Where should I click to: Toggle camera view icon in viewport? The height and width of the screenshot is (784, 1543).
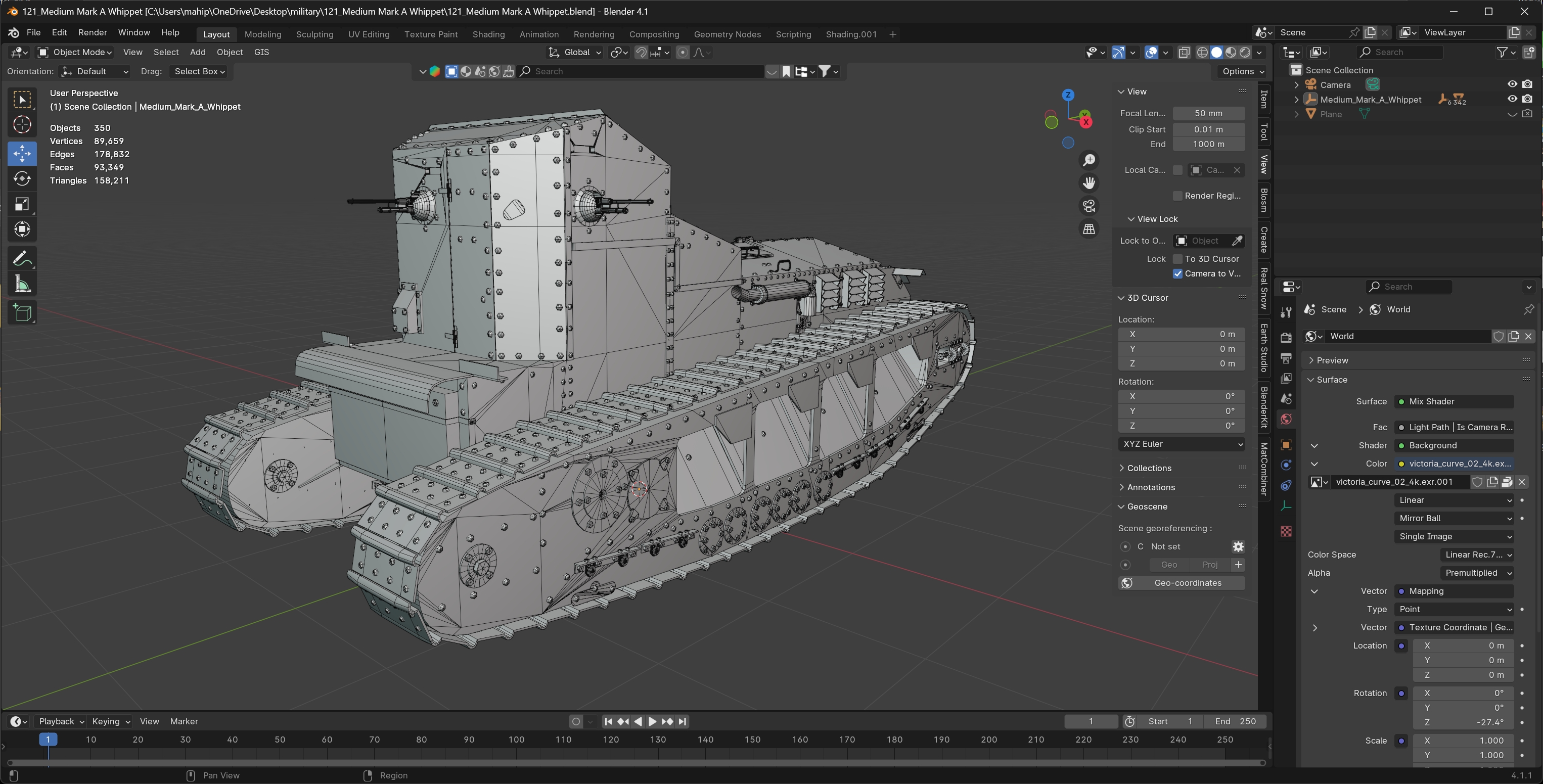(1089, 206)
